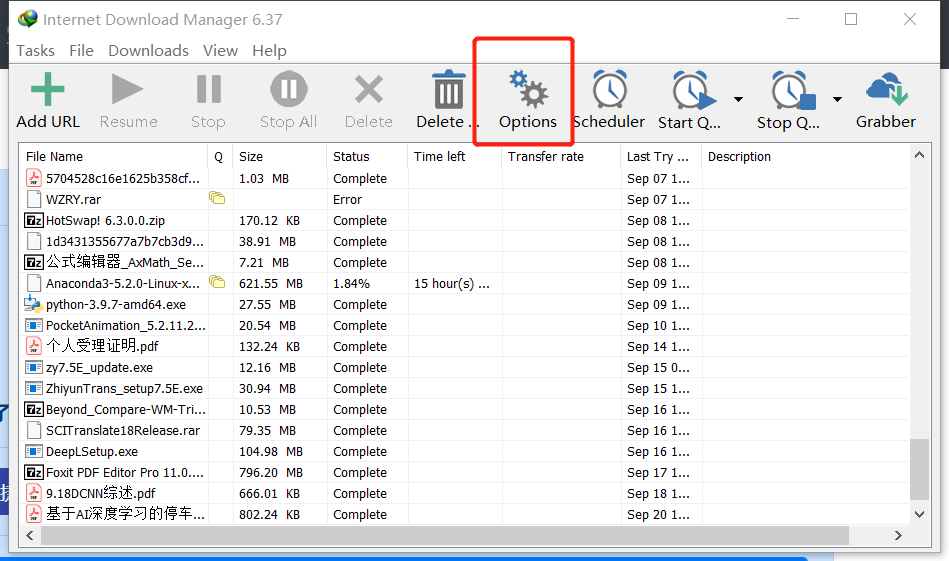Click 7z icon of Beyond_Compare row
Image resolution: width=949 pixels, height=561 pixels.
(x=34, y=409)
